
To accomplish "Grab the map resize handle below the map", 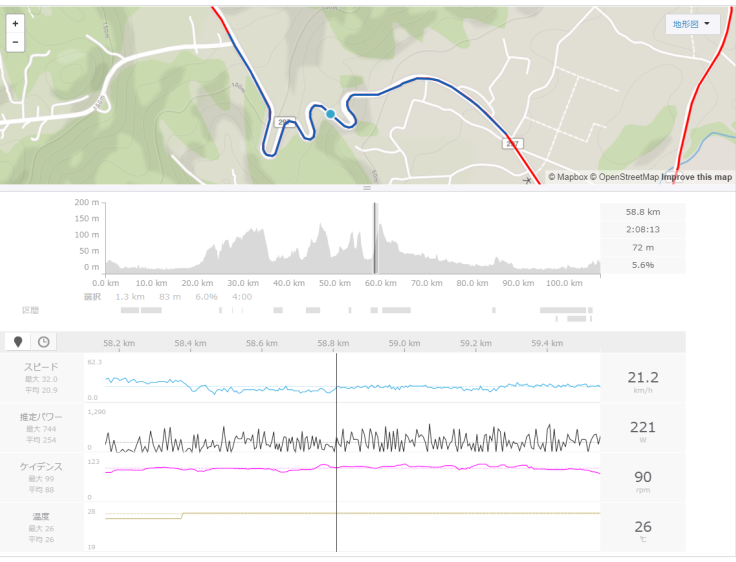I will 367,188.
